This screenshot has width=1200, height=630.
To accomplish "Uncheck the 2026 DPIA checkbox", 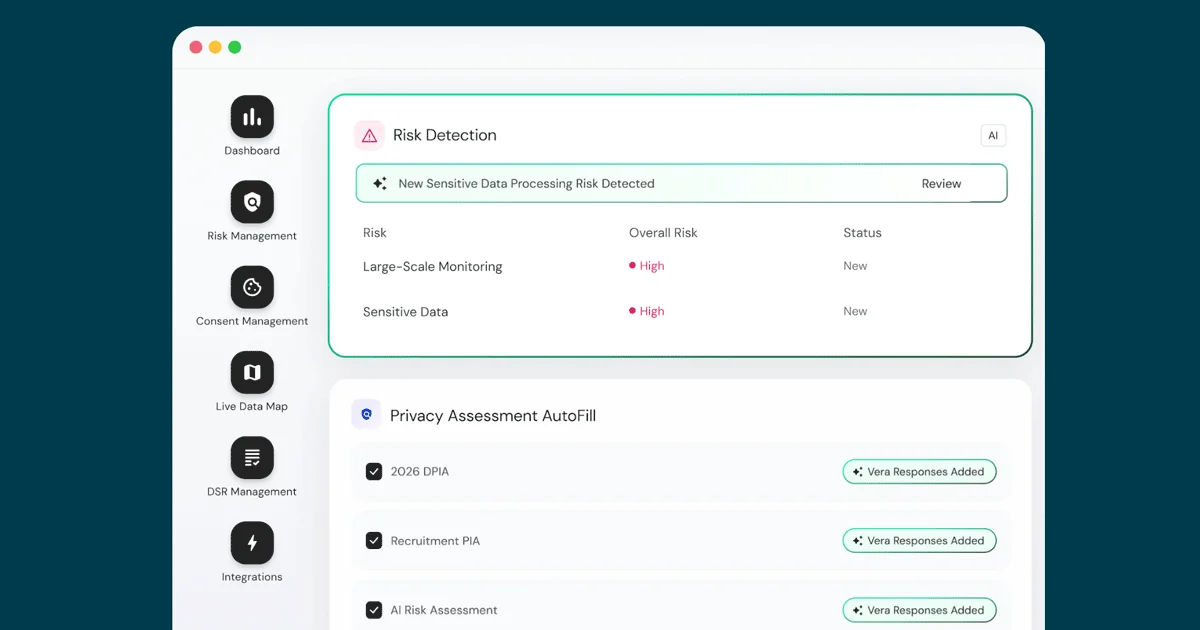I will point(373,470).
